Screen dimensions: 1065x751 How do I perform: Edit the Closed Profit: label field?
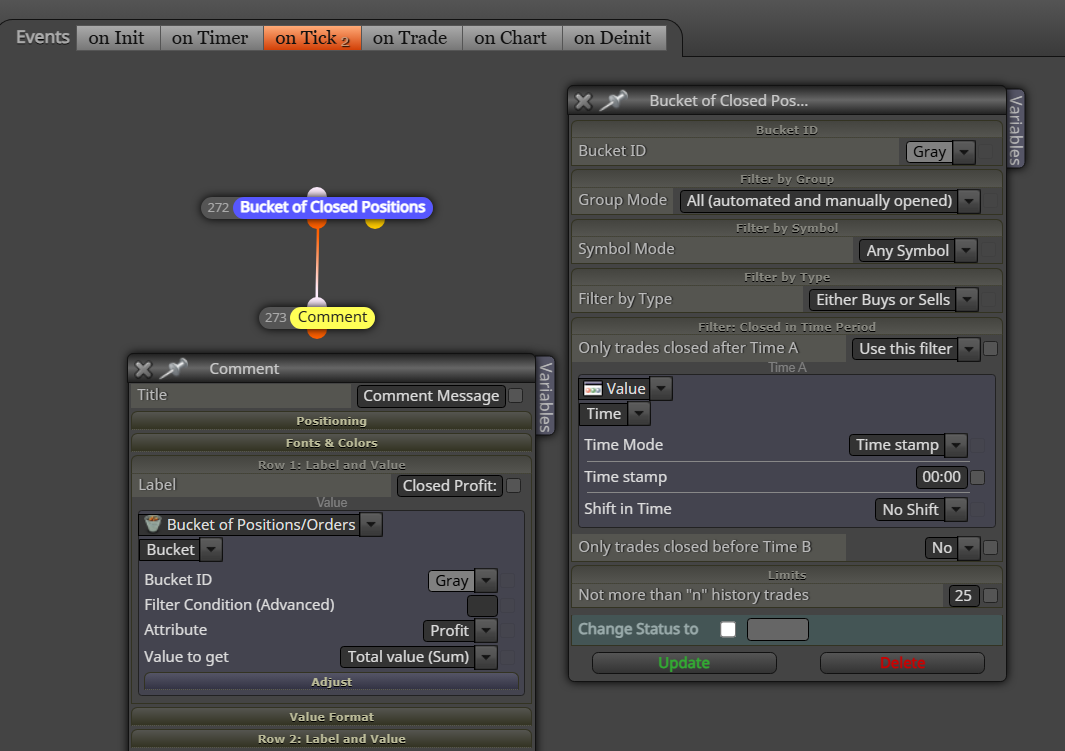click(x=450, y=486)
